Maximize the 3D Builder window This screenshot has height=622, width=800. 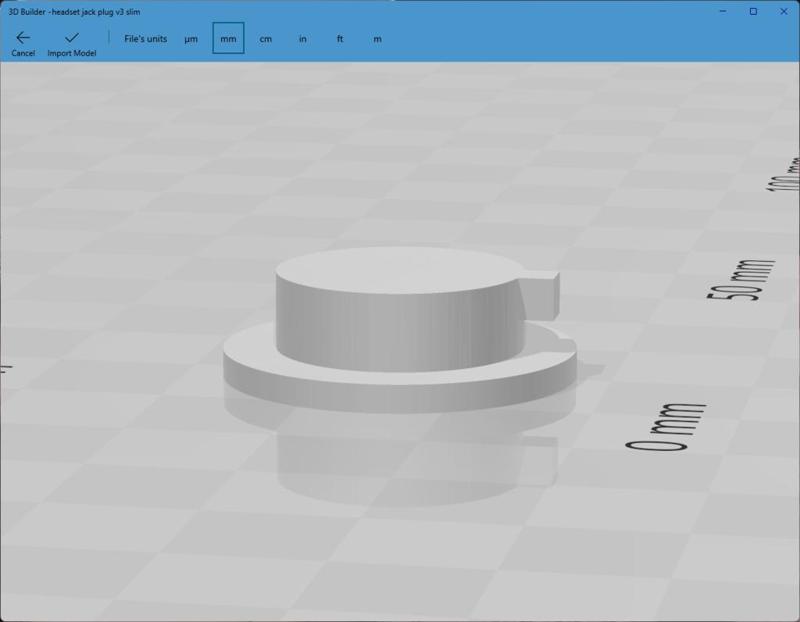tap(753, 11)
